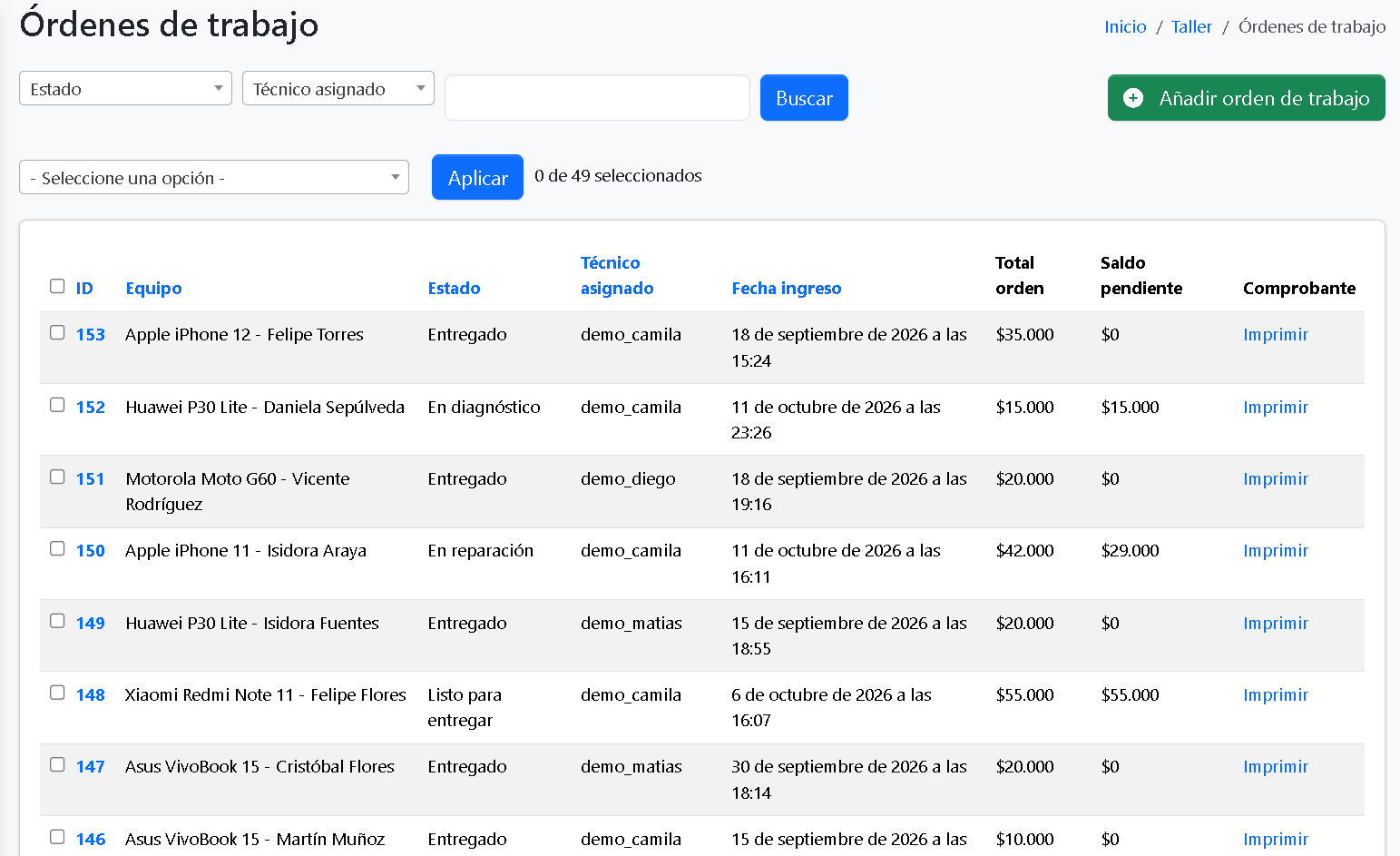
Task: Select the checkbox for order 152
Action: pos(57,405)
